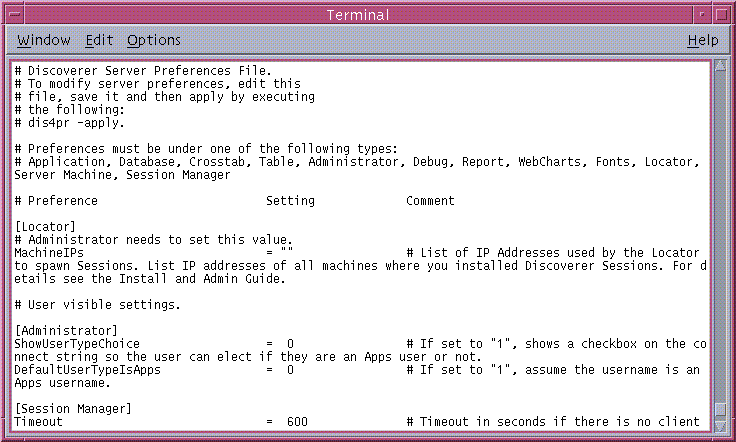Open the Help menu
Viewport: 736px width, 442px height.
coord(703,40)
